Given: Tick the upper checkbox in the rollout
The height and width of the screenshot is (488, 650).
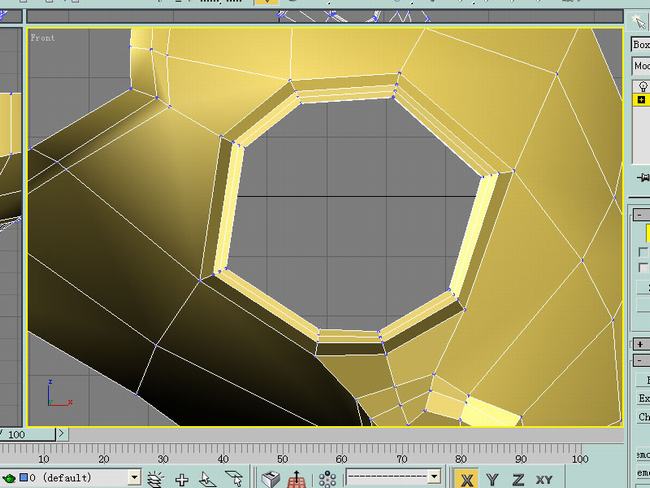Looking at the screenshot, I should [643, 252].
